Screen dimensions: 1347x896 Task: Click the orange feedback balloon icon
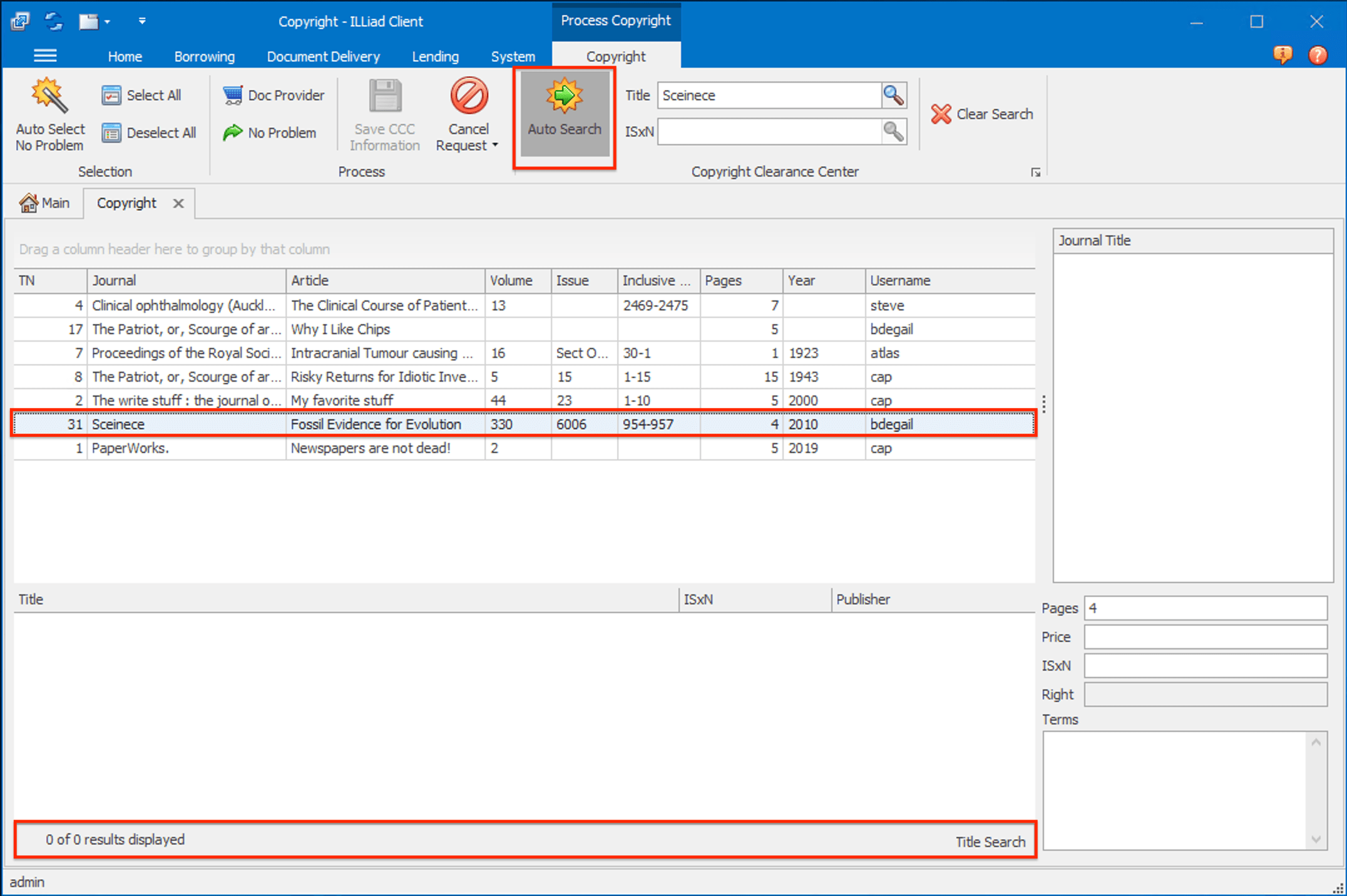(x=1282, y=55)
